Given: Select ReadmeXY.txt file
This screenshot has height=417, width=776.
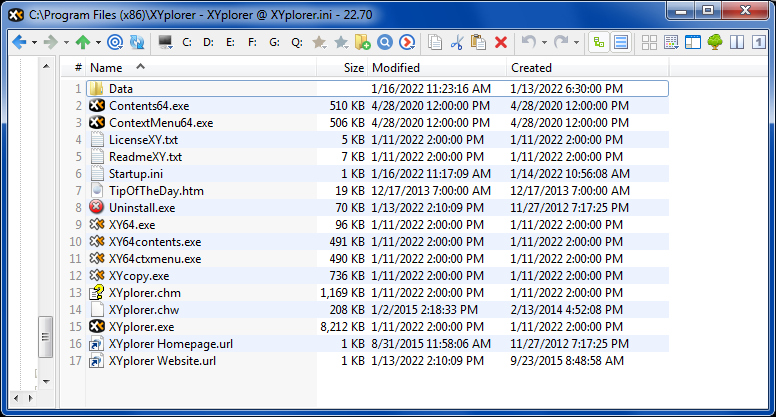Looking at the screenshot, I should 145,157.
